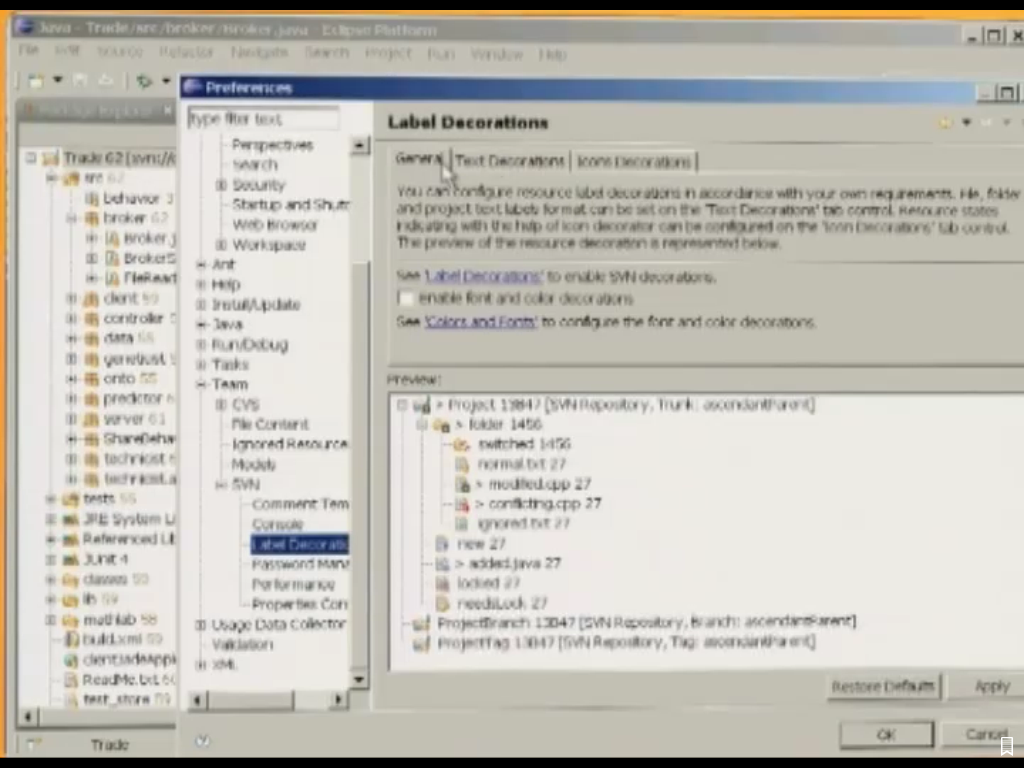Click the broker package icon

pyautogui.click(x=92, y=218)
